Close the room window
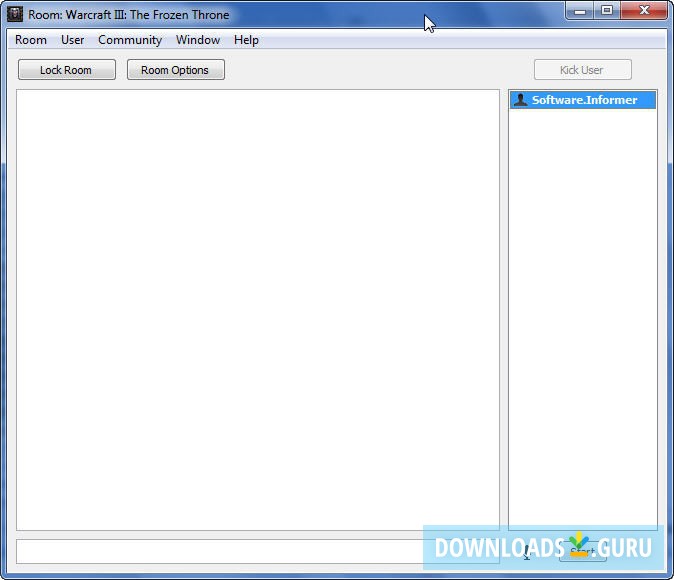The image size is (674, 580). tap(644, 11)
